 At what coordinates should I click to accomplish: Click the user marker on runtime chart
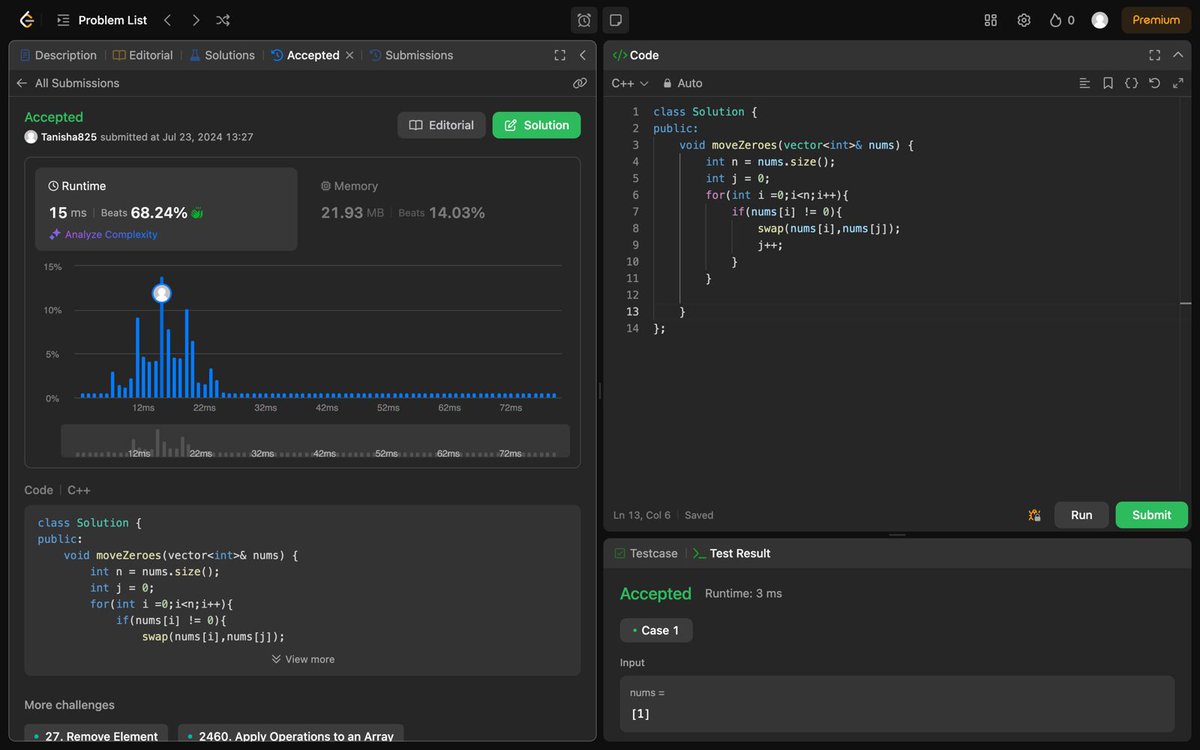coord(162,293)
